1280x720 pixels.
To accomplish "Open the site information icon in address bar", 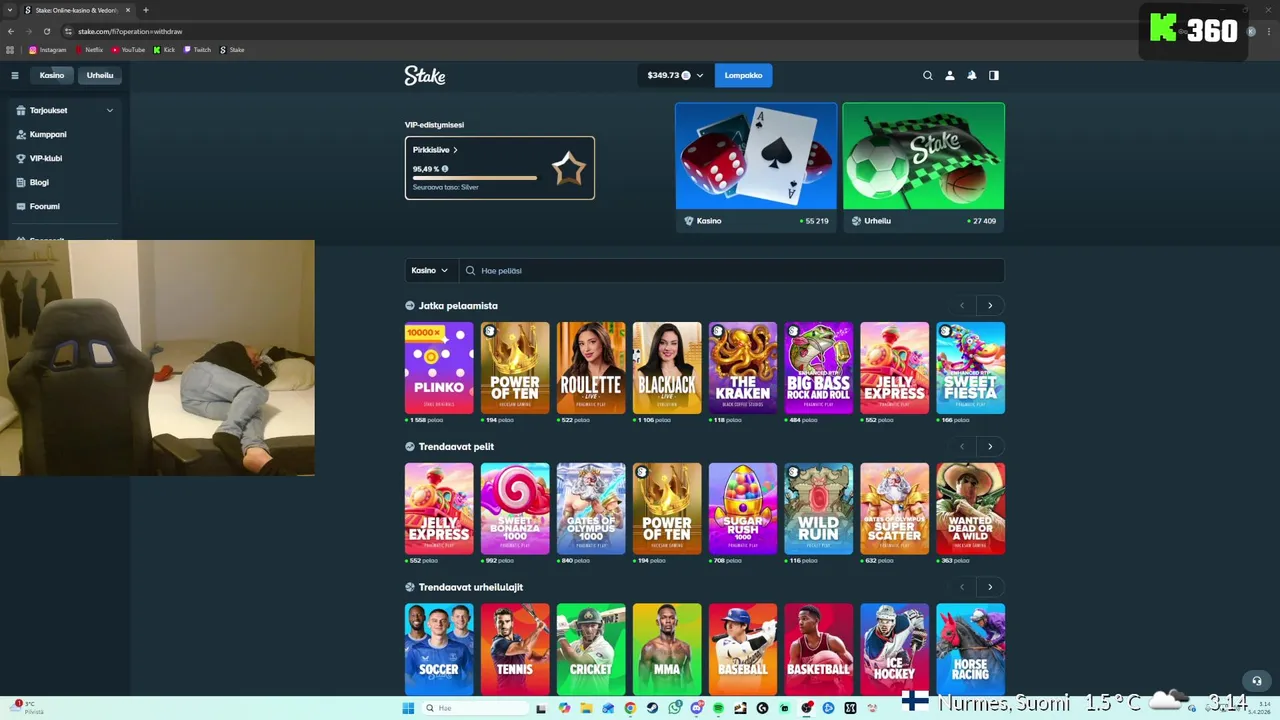I will tap(68, 31).
